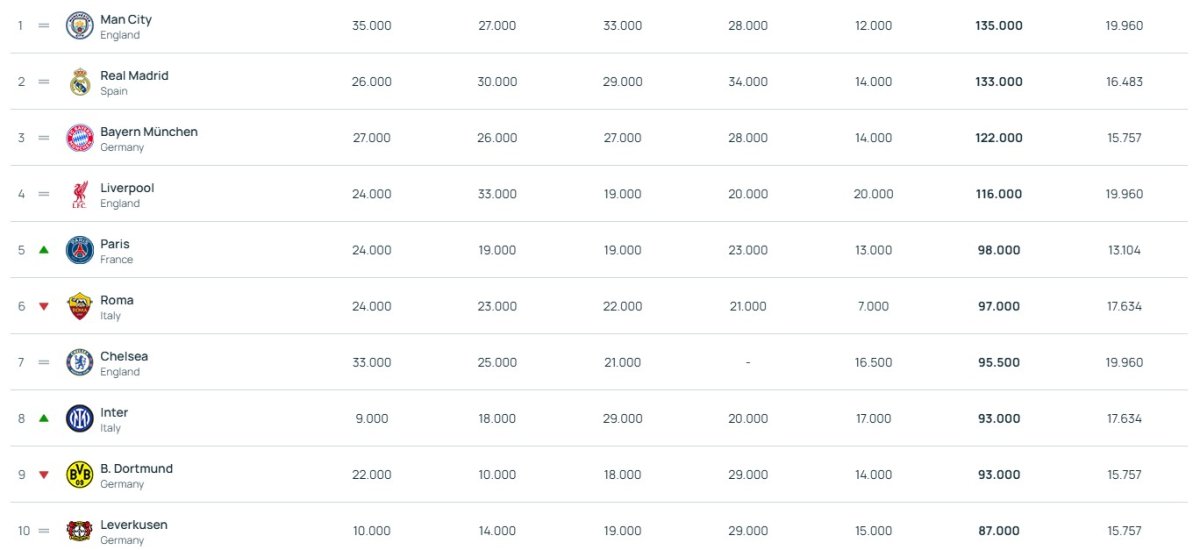The image size is (1200, 550).
Task: Click the Roma club crest
Action: click(80, 306)
